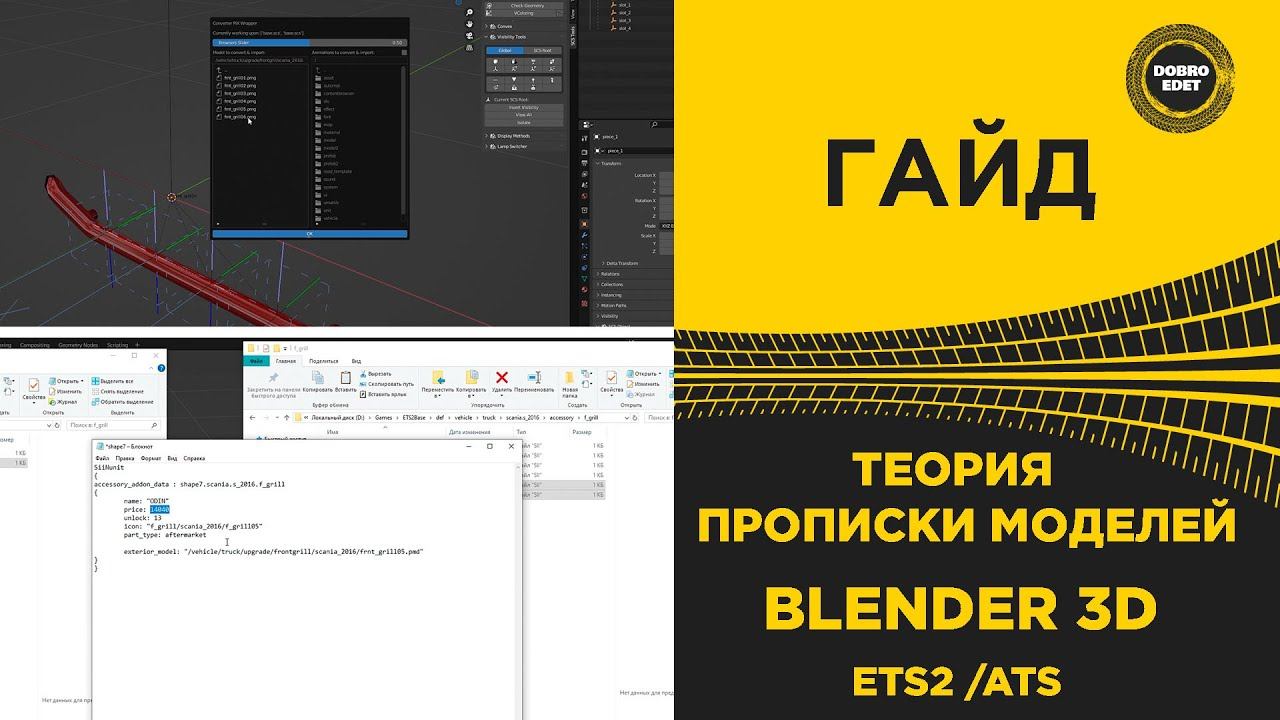
Task: Expand the Lamp Switcher panel
Action: 514,146
